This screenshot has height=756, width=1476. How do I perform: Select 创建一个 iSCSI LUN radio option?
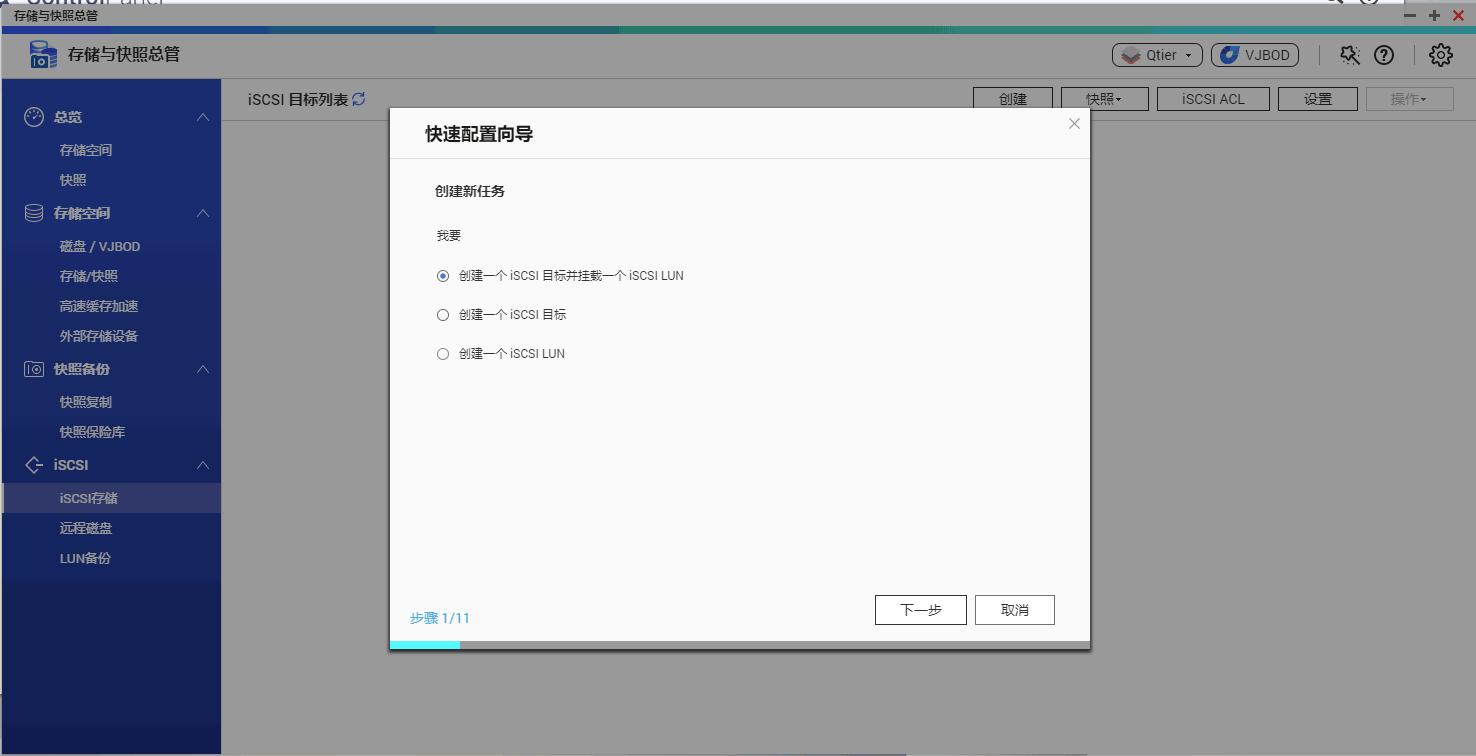[442, 353]
